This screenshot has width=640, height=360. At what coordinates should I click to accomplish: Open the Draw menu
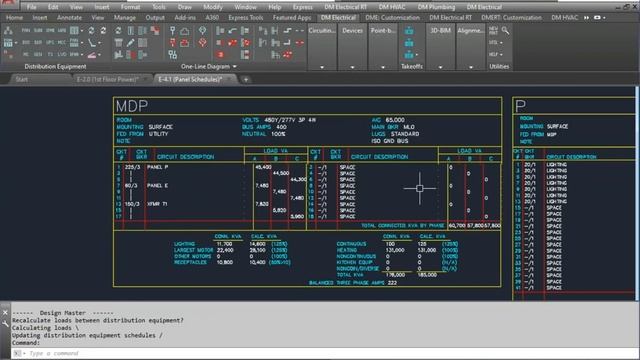coord(185,7)
